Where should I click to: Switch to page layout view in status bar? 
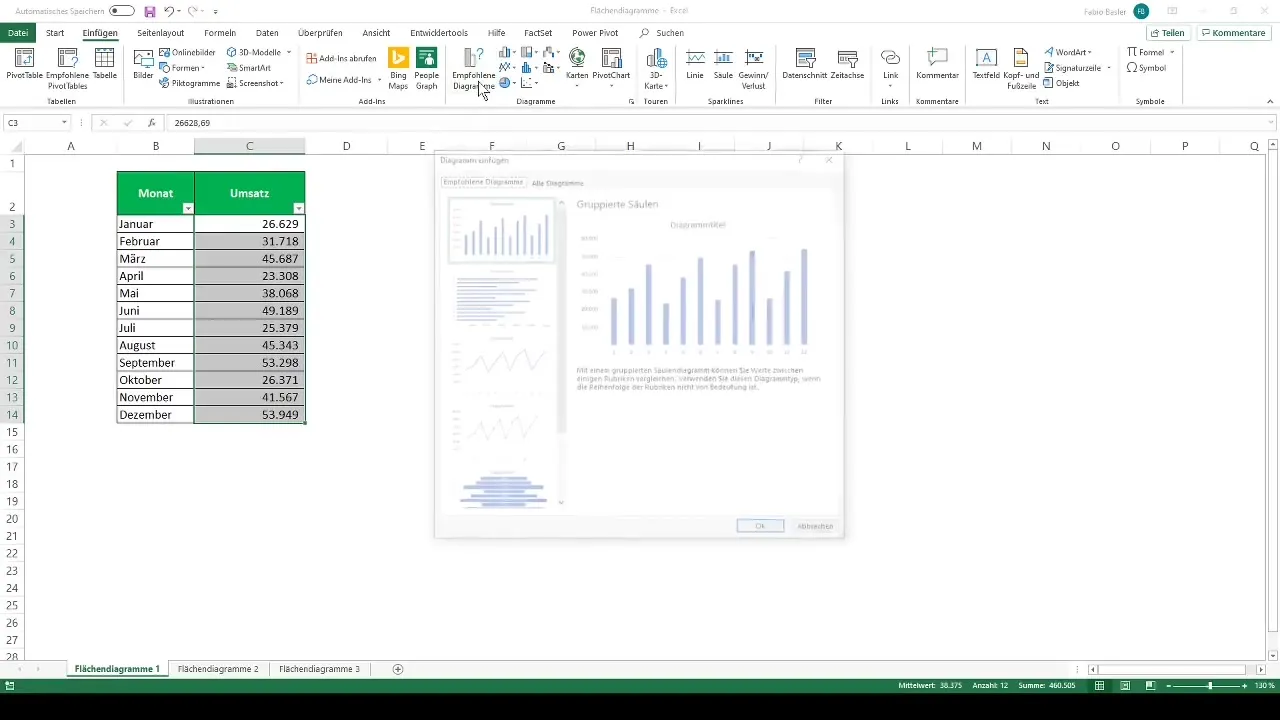(x=1125, y=686)
